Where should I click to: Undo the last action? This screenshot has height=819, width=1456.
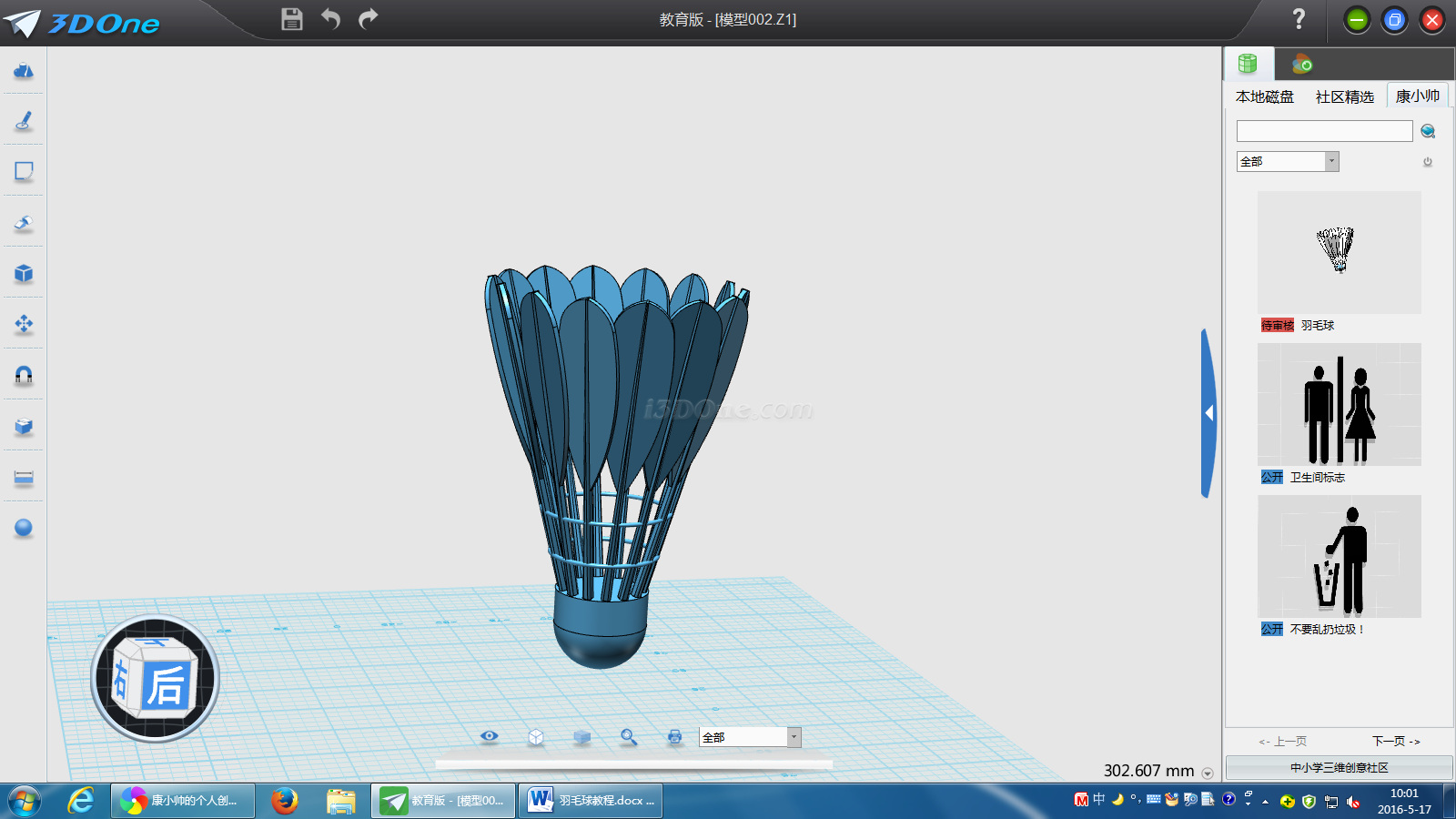330,19
